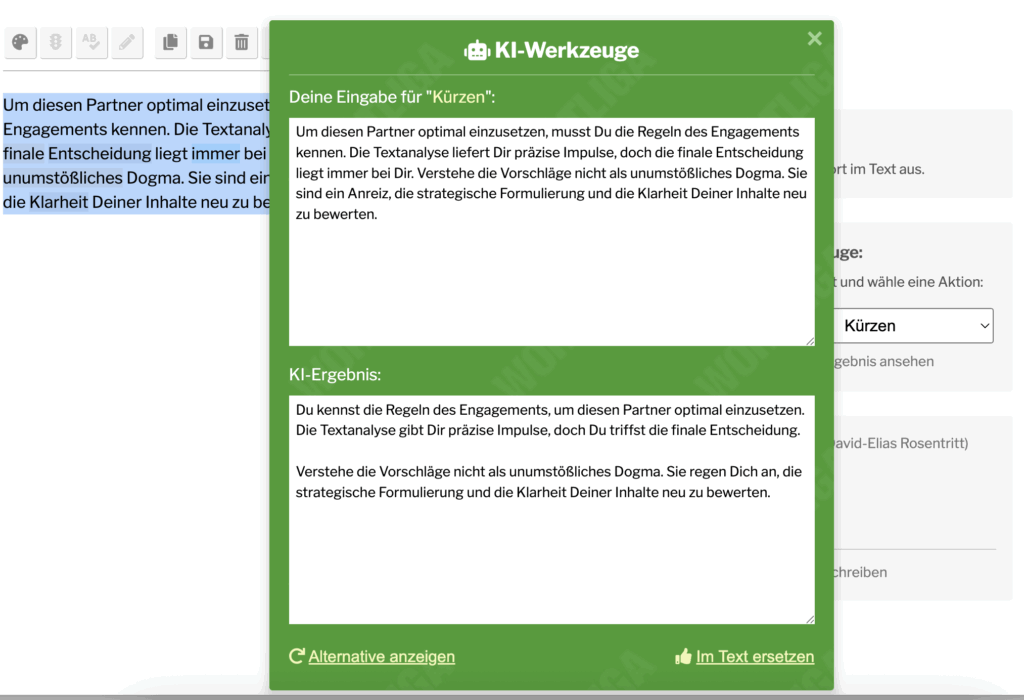This screenshot has height=700, width=1024.
Task: Click the refresh icon beside Alternative anzeigen
Action: point(294,655)
